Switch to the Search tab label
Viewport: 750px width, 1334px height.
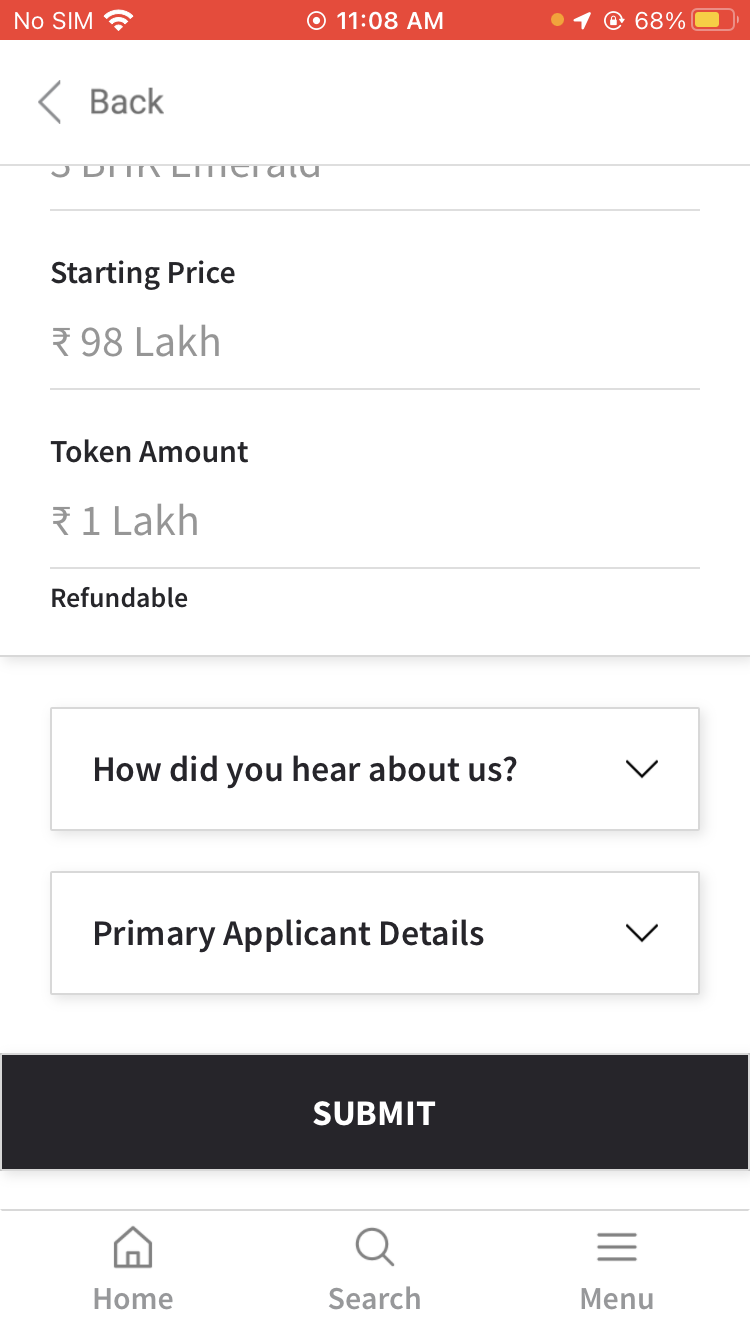pyautogui.click(x=374, y=1298)
